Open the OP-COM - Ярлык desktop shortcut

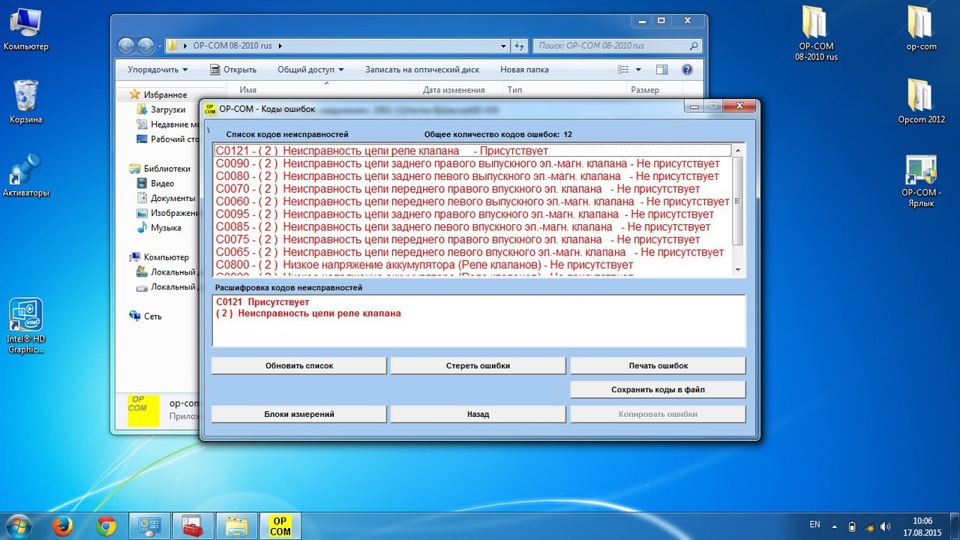(x=921, y=181)
